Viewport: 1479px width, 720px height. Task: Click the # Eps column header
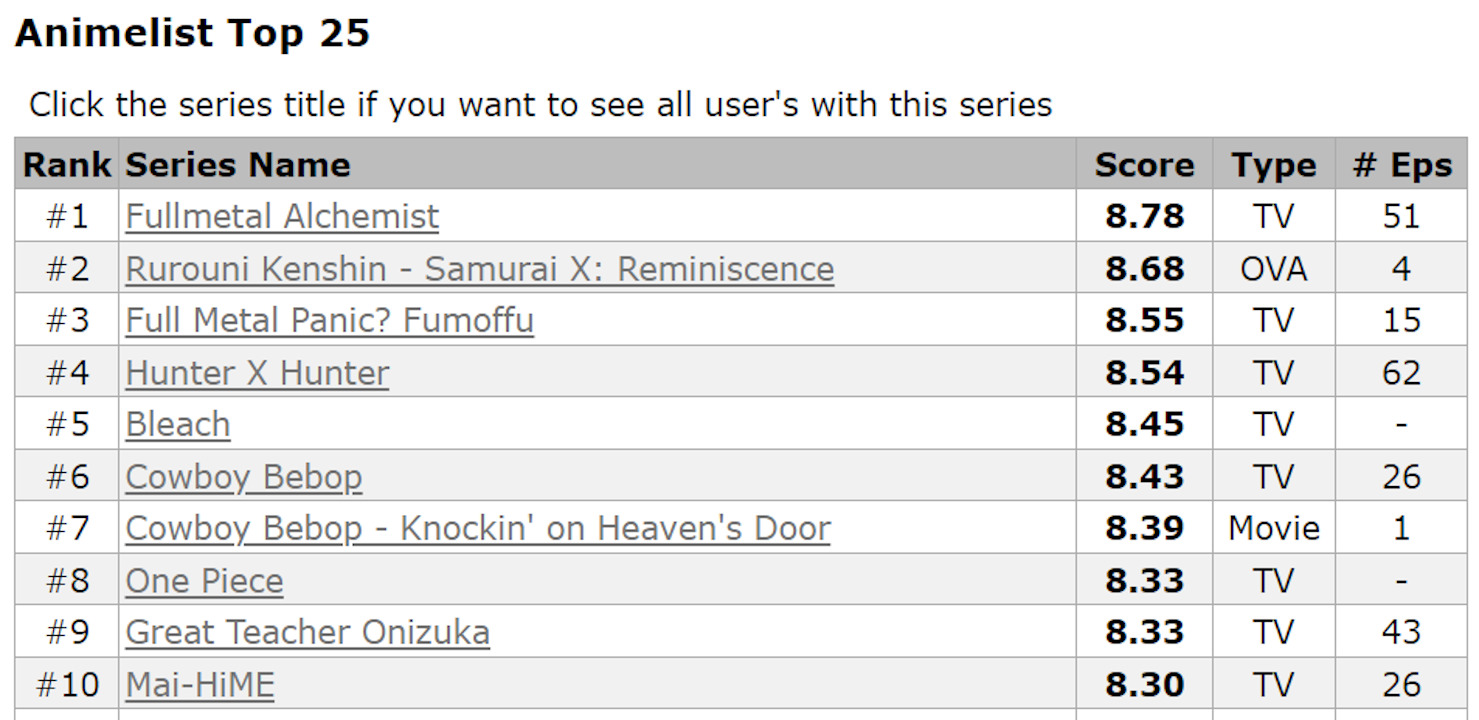[x=1401, y=165]
